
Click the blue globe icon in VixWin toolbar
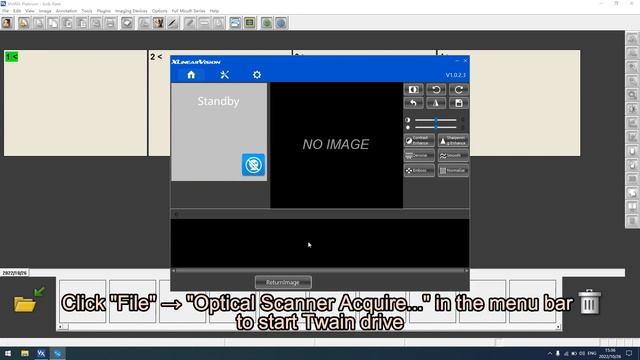pyautogui.click(x=281, y=23)
